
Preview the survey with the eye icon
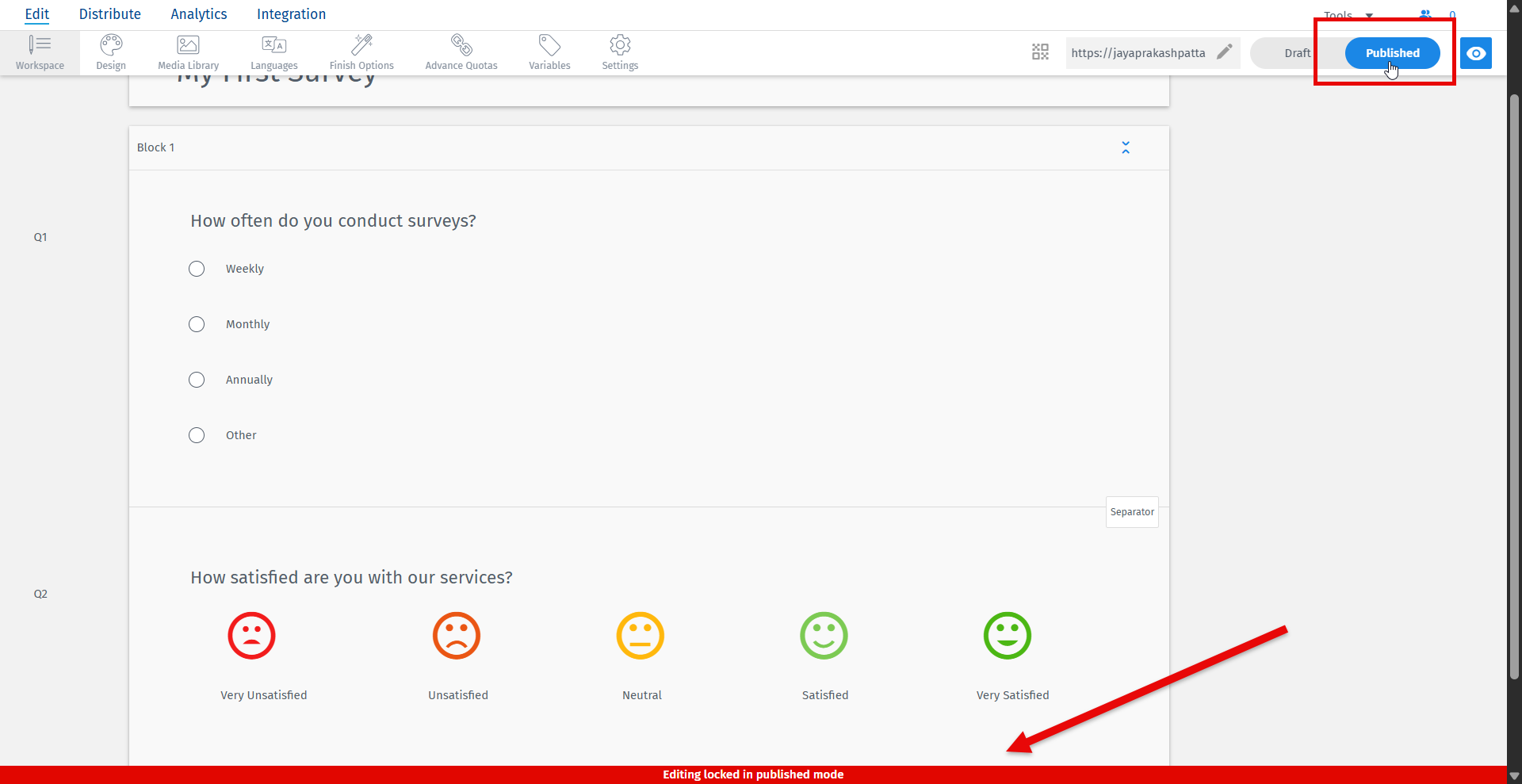click(x=1476, y=53)
